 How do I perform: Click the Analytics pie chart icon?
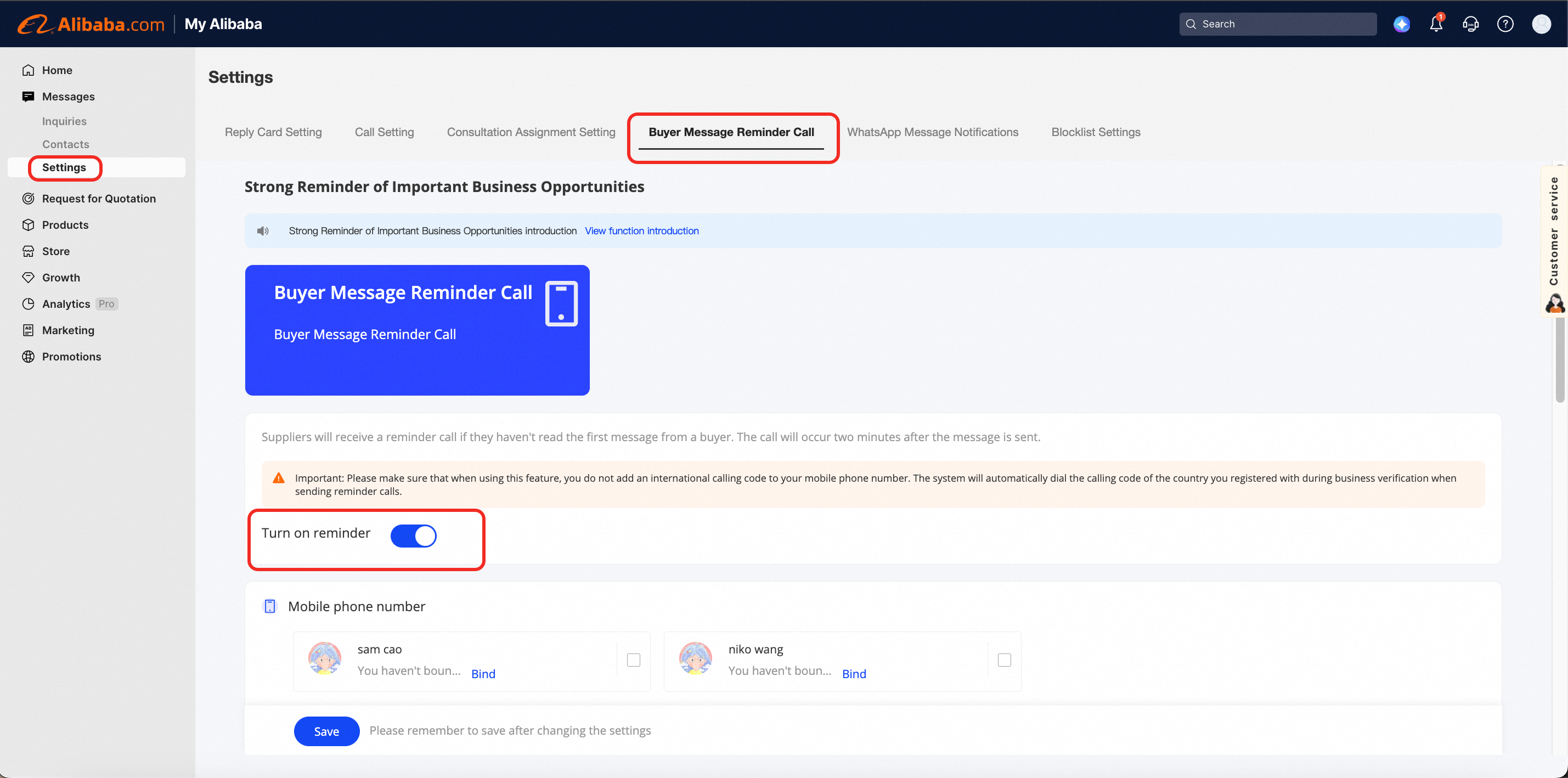(x=28, y=304)
